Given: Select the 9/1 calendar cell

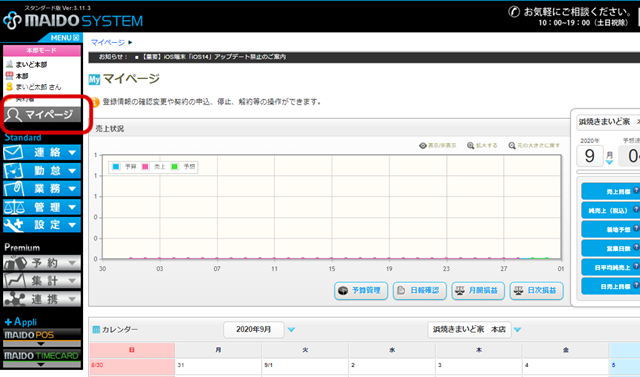Looking at the screenshot, I should point(305,366).
